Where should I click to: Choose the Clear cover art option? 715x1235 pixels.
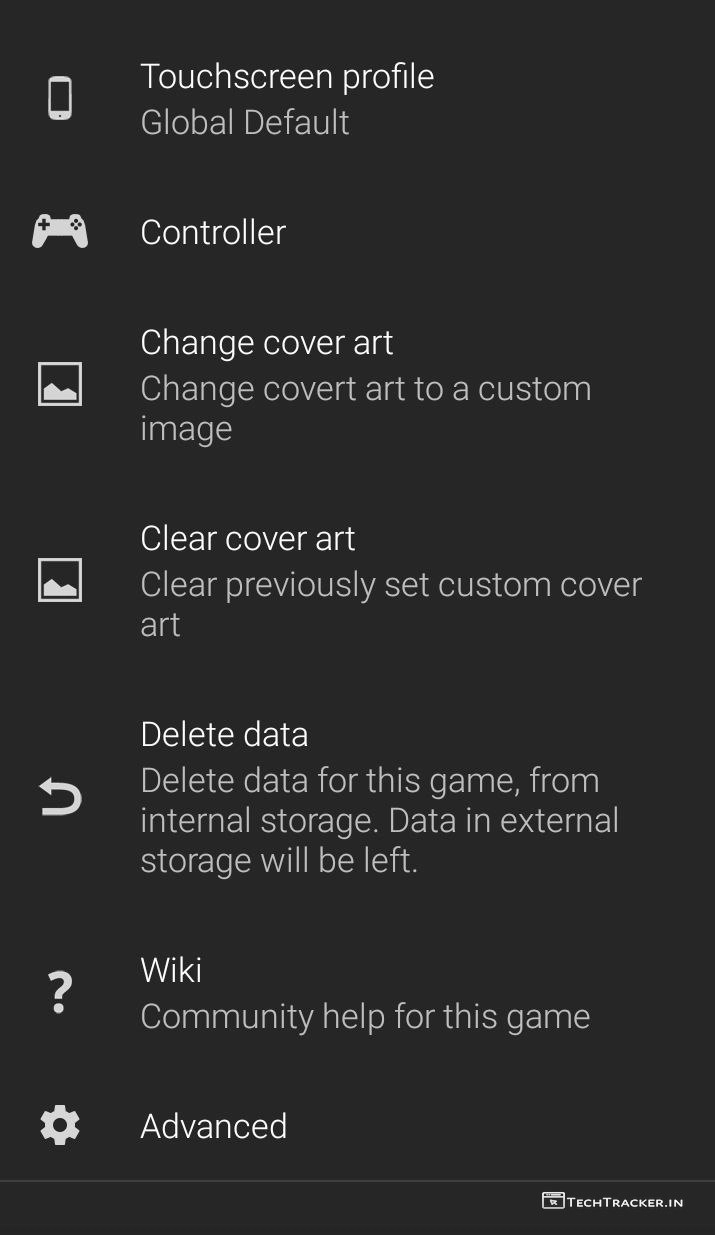248,538
